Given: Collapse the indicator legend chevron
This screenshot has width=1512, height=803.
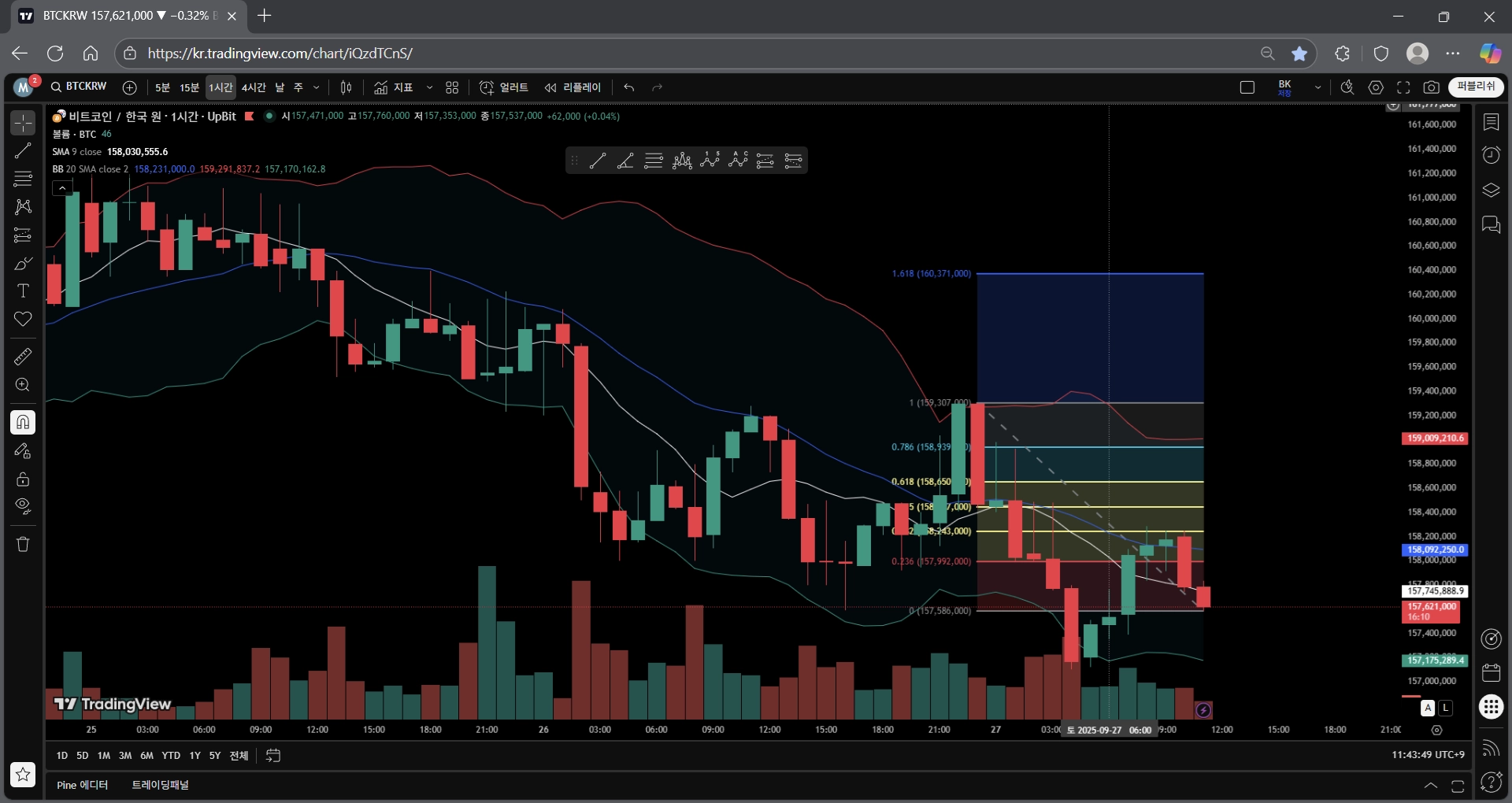Looking at the screenshot, I should (x=62, y=187).
